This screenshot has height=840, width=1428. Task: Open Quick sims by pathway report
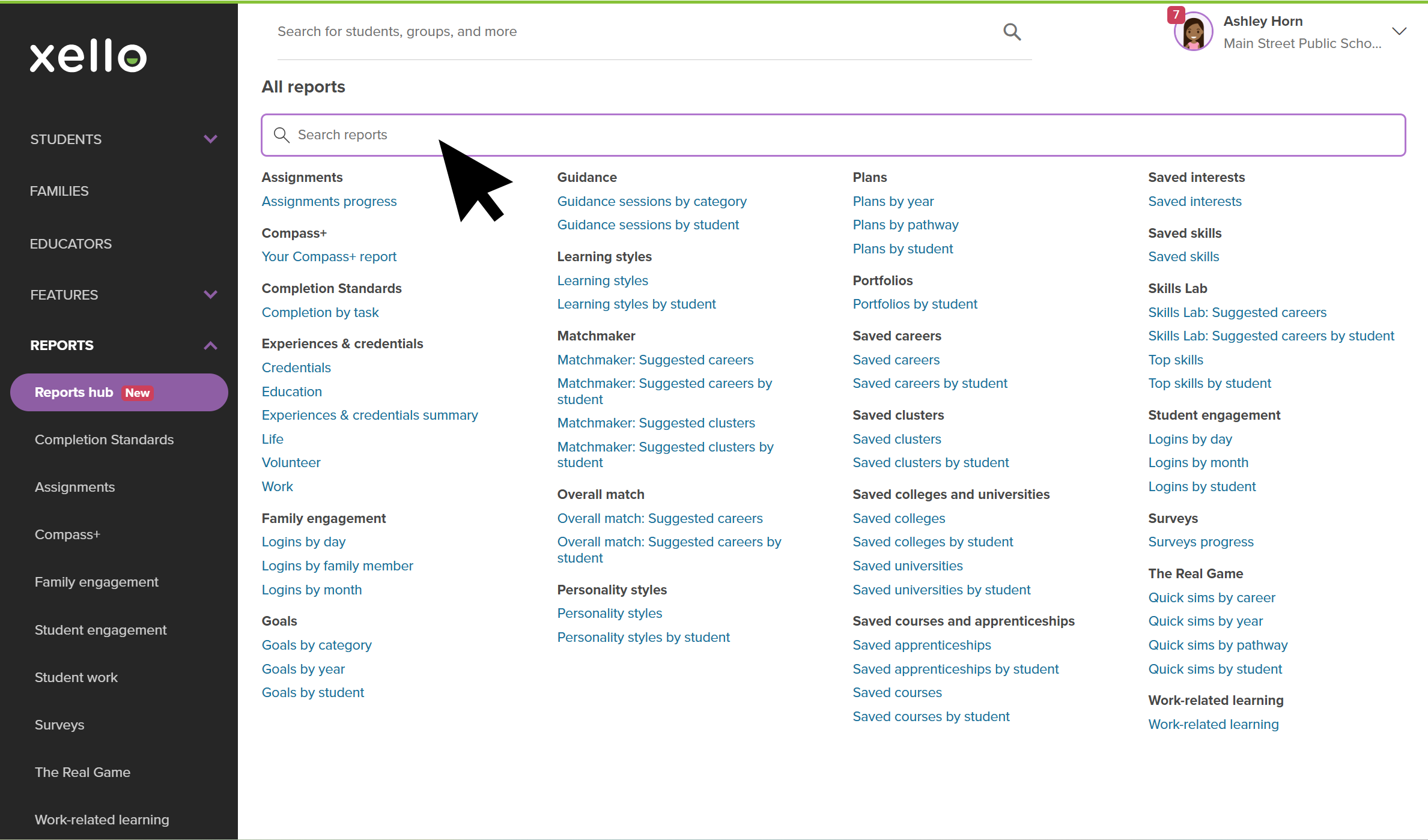(1218, 645)
